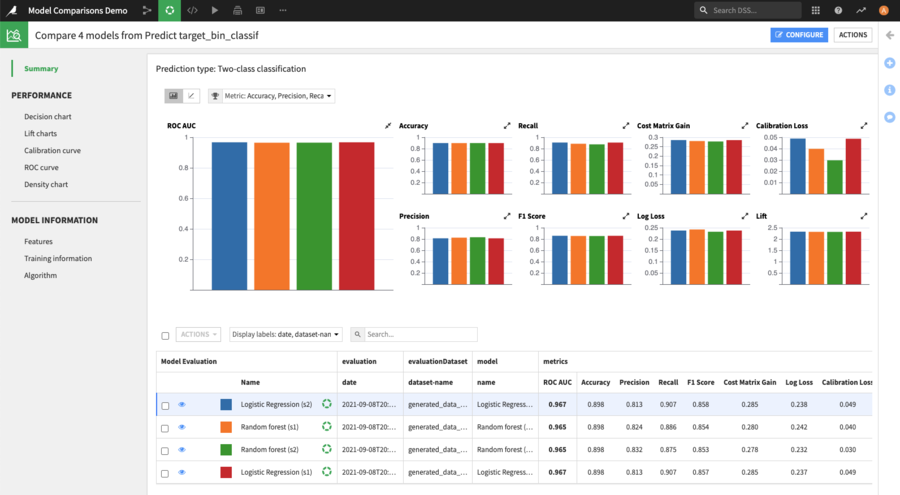Expand the Recall chart
The image size is (900, 495).
(626, 125)
